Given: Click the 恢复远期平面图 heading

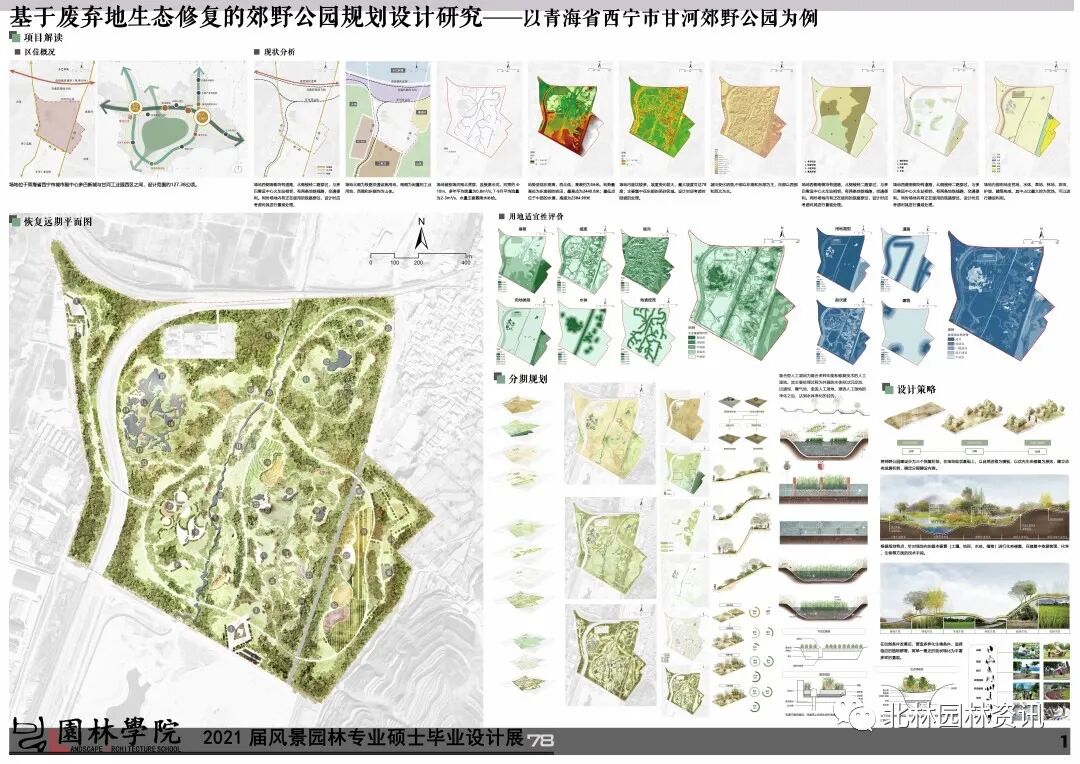Looking at the screenshot, I should click(58, 222).
